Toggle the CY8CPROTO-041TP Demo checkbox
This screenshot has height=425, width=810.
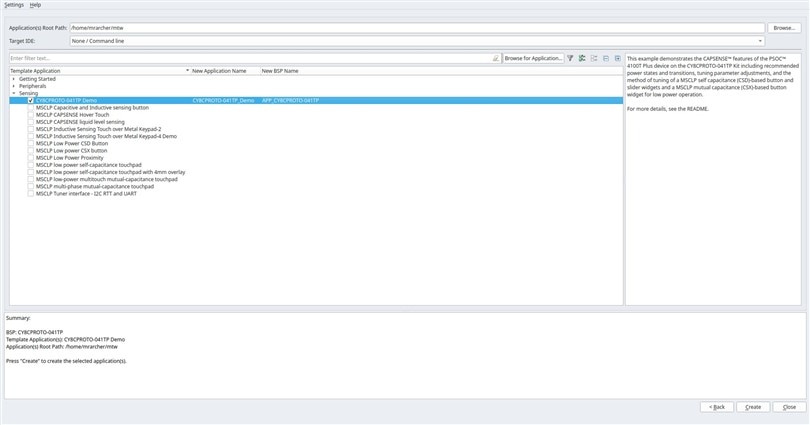point(31,101)
